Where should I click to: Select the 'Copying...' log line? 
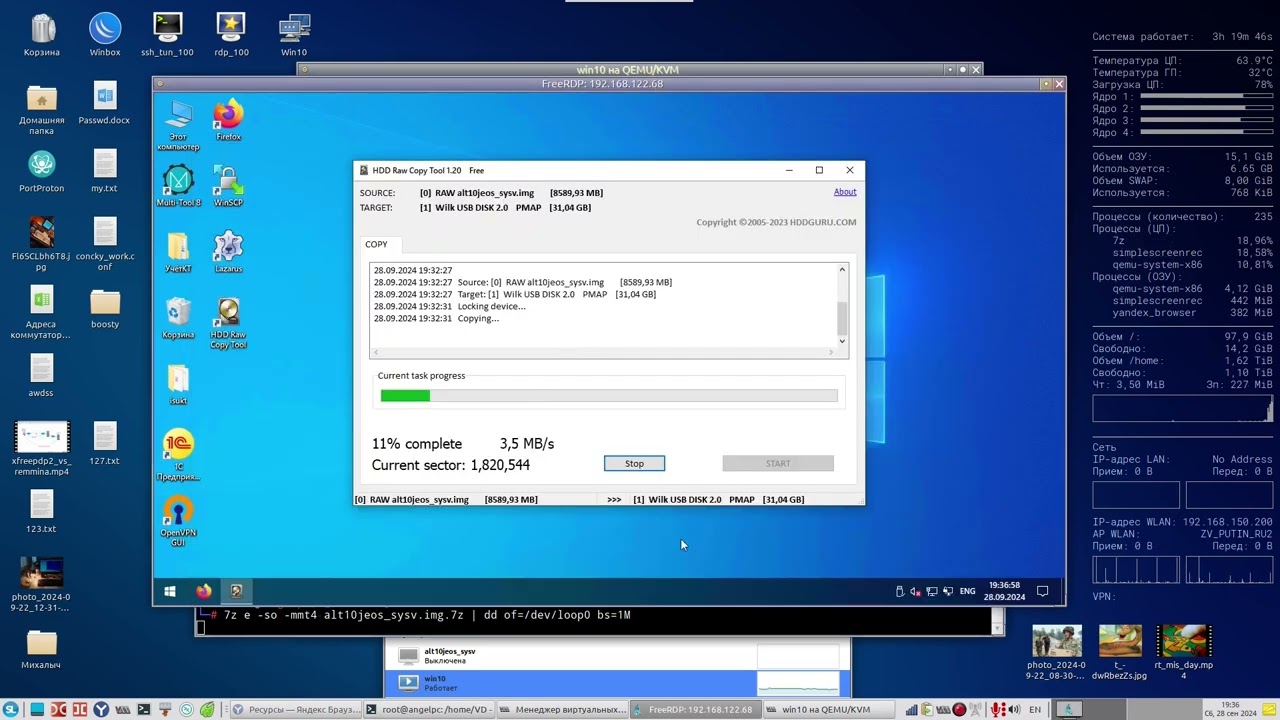[436, 318]
